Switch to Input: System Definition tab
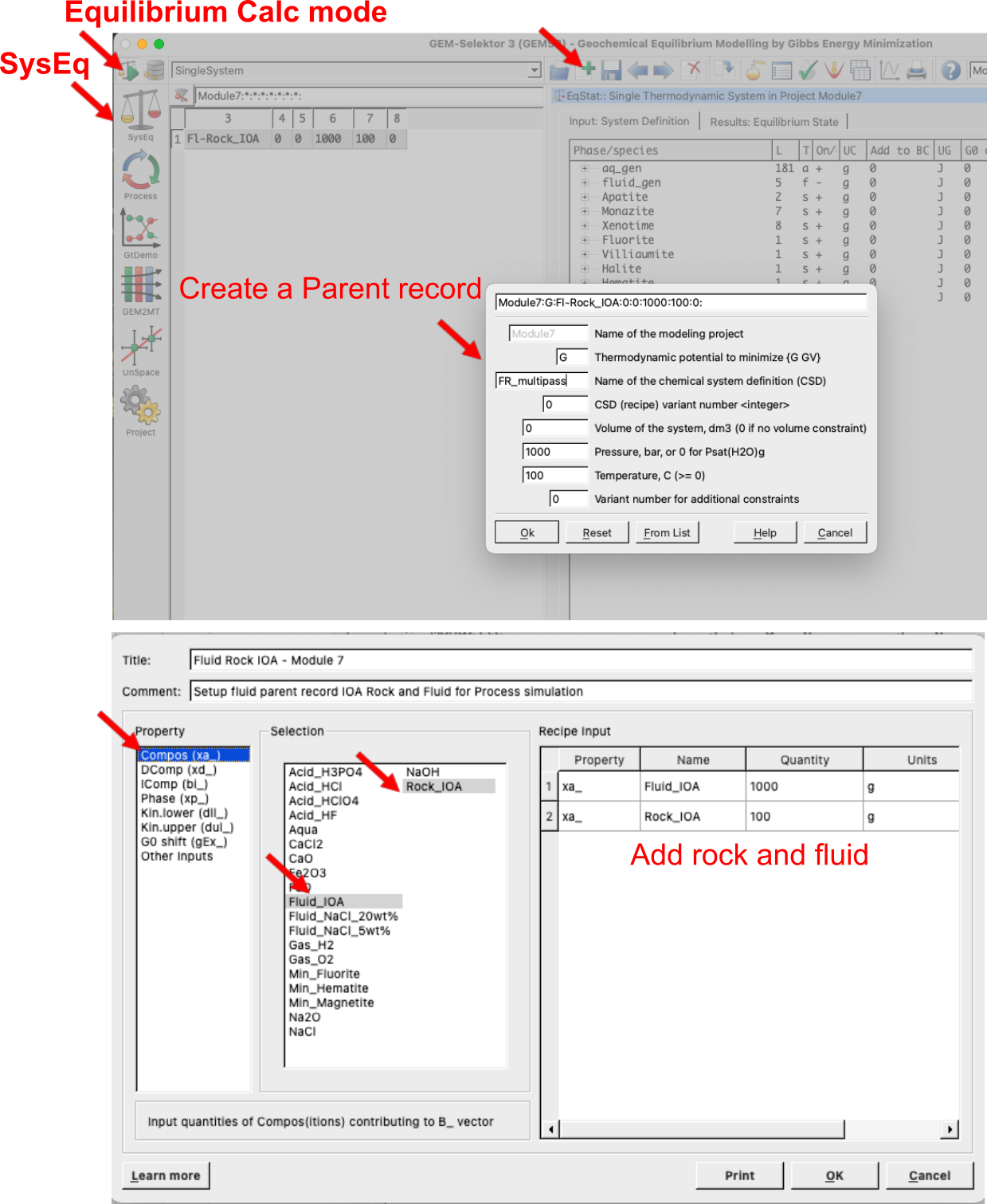The image size is (987, 1204). pyautogui.click(x=629, y=121)
